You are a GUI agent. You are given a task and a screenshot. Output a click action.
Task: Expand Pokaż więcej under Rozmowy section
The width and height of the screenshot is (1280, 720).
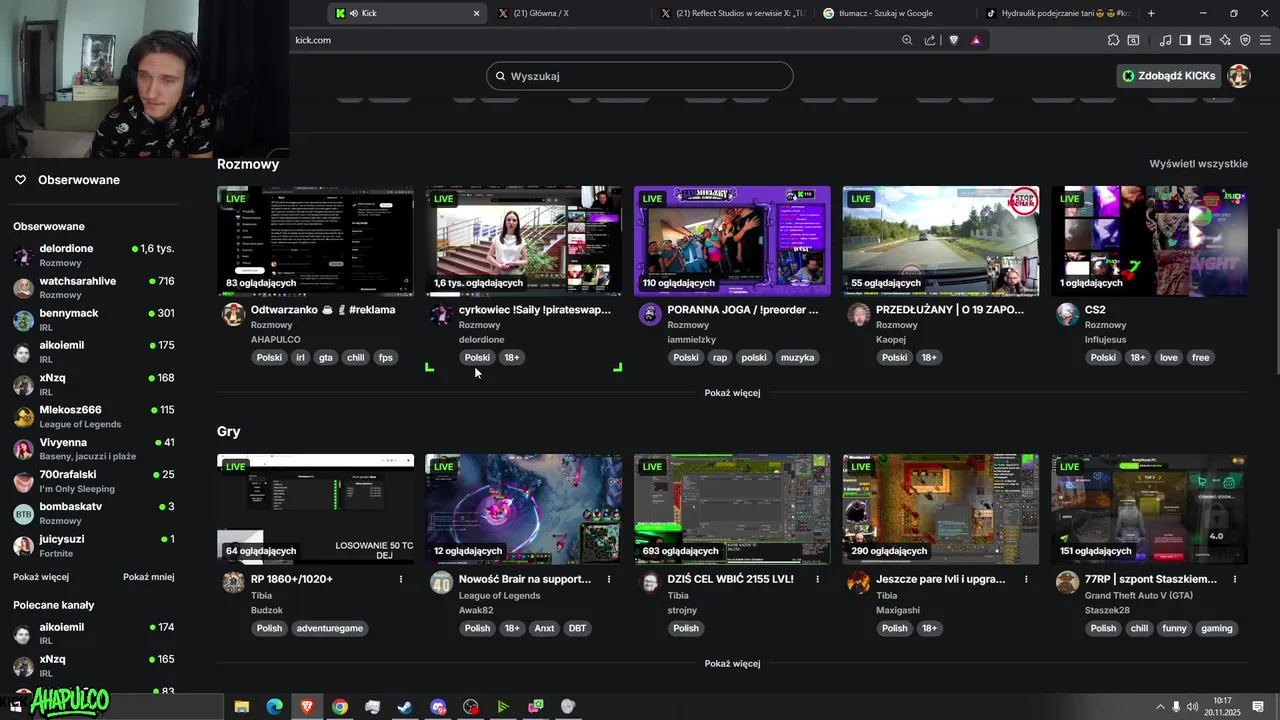(x=732, y=393)
